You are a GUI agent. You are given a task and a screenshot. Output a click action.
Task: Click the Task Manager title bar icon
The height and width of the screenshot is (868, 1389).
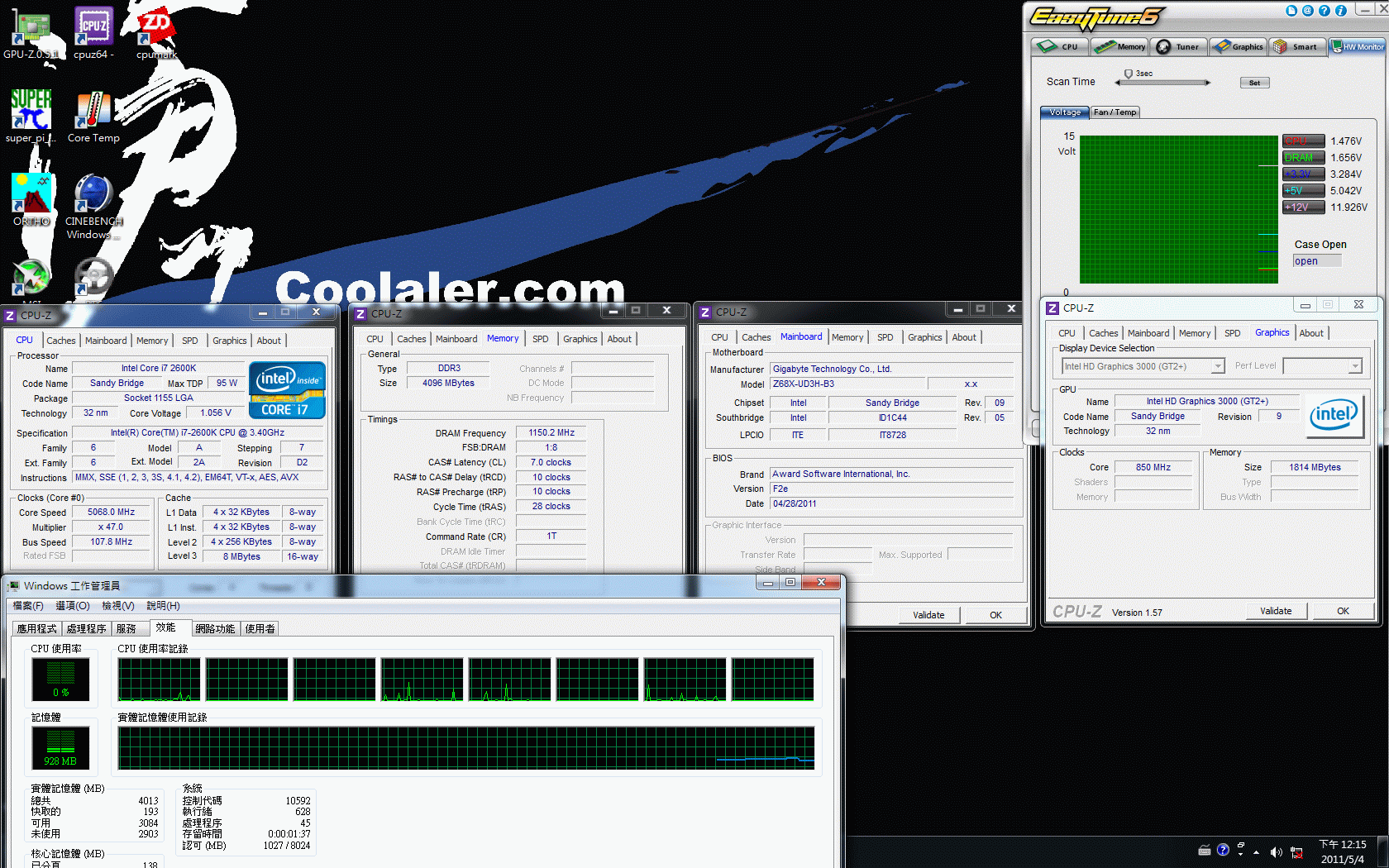coord(13,586)
